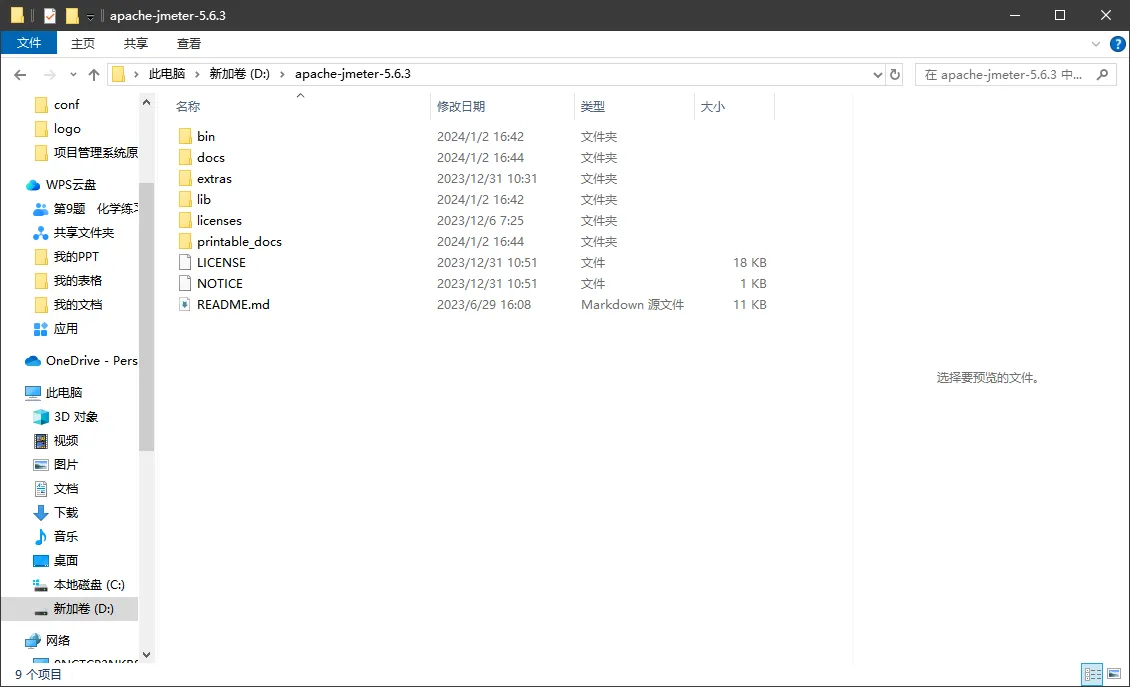Screen dimensions: 1130x687
Task: Sort by the 名称 column header
Action: click(188, 107)
